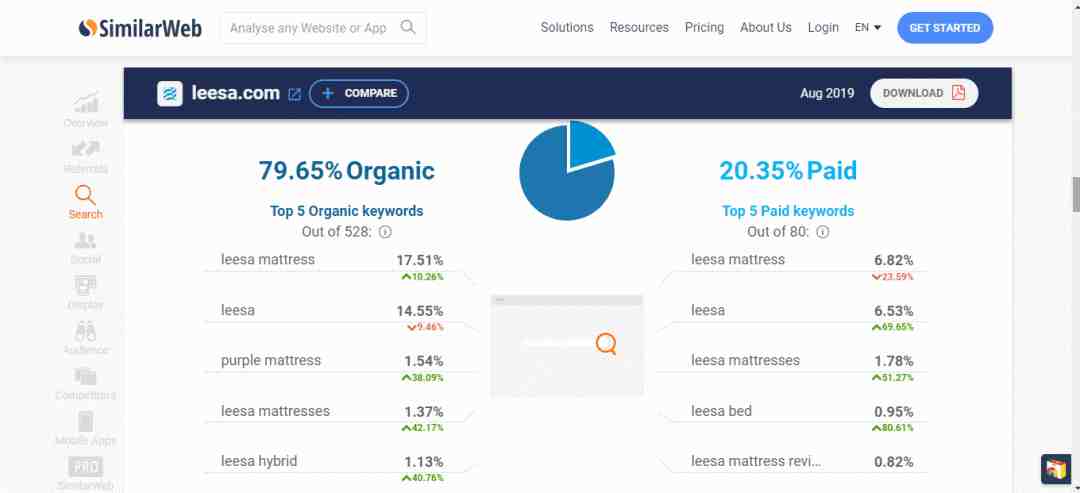Screen dimensions: 1080x493
Task: Open the Resources menu
Action: [x=639, y=28]
